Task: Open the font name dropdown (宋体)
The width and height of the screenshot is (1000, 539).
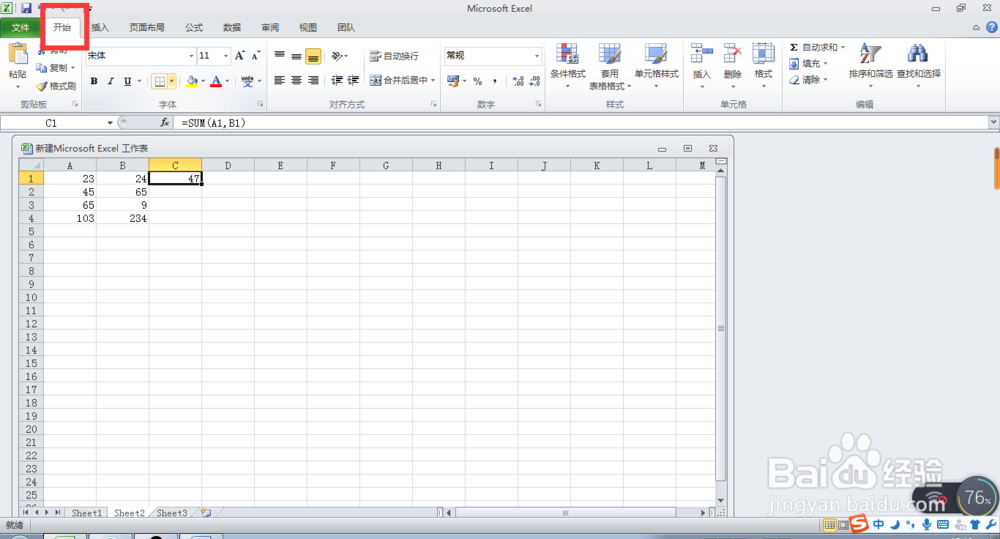Action: click(x=191, y=56)
